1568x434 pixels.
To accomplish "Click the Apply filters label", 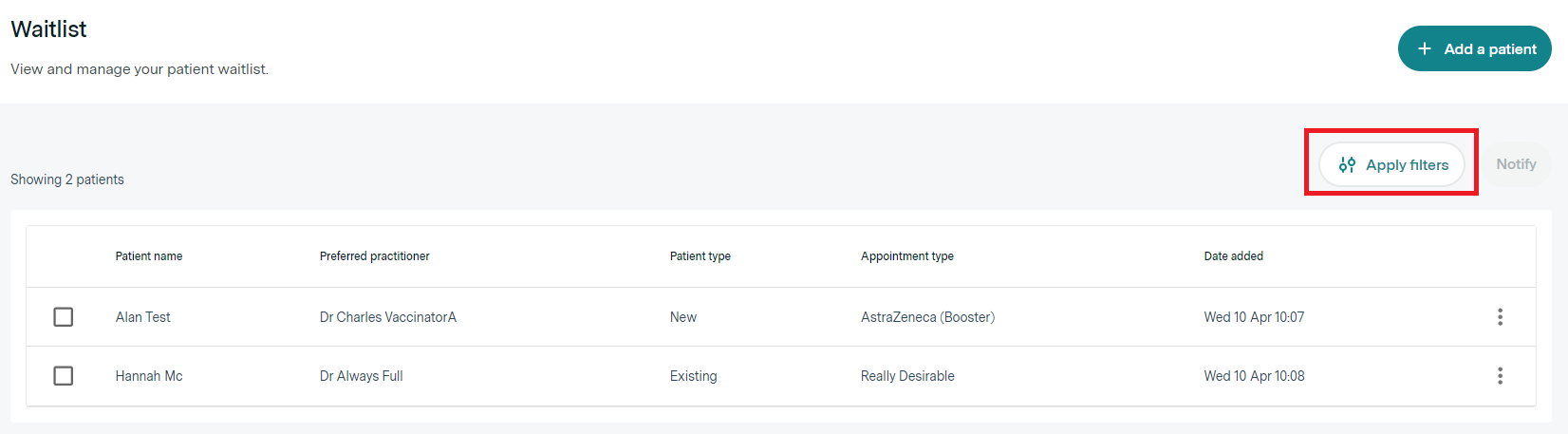I will (1407, 165).
